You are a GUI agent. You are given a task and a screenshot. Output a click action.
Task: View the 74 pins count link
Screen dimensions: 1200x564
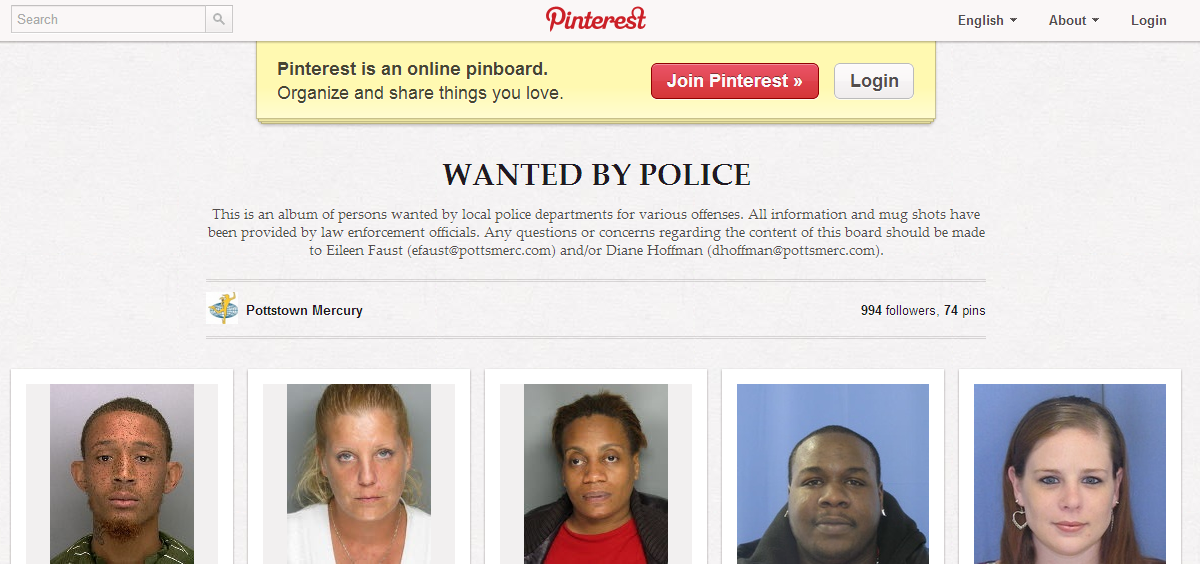(x=964, y=311)
